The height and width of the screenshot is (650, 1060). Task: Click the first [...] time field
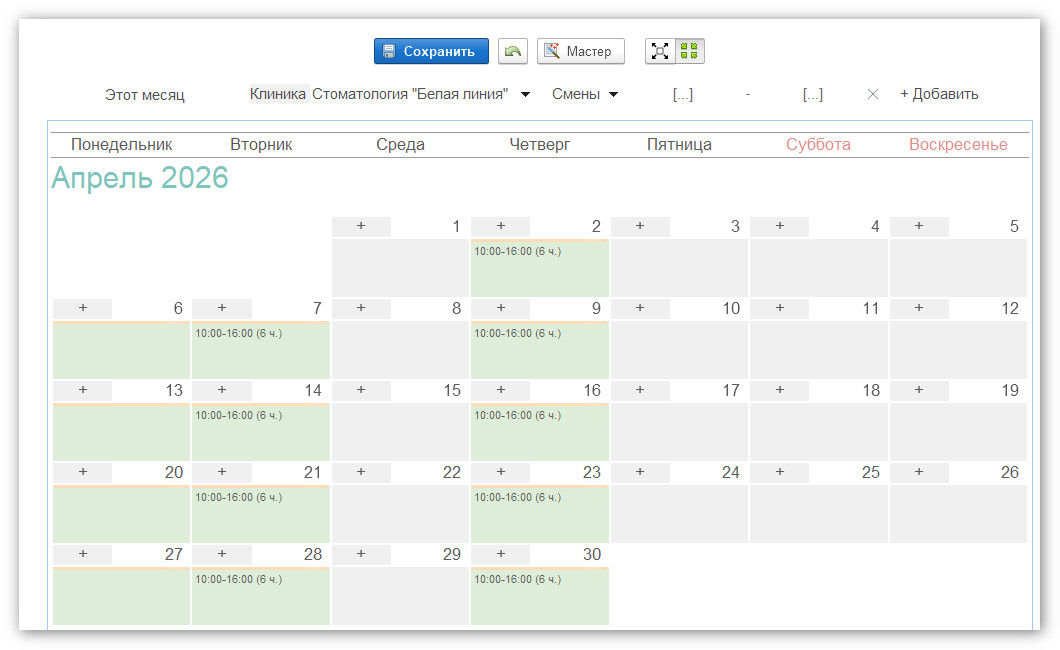(x=682, y=94)
